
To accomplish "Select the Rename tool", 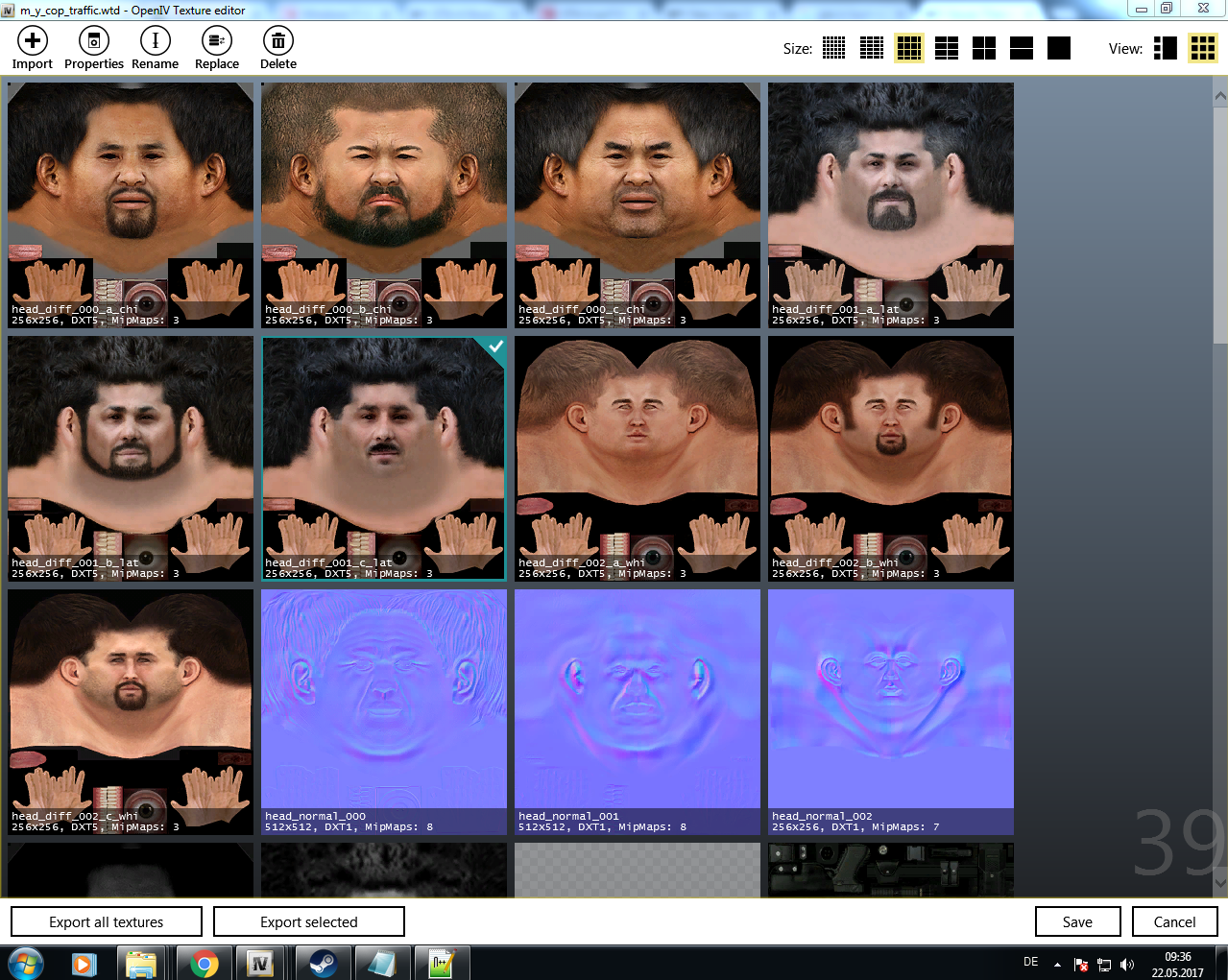I will (155, 48).
